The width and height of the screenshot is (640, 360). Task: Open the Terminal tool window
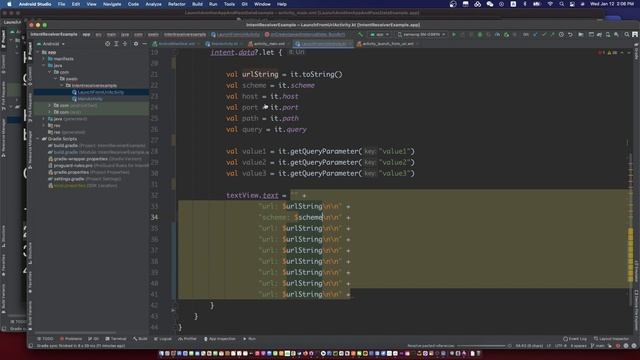pyautogui.click(x=116, y=339)
